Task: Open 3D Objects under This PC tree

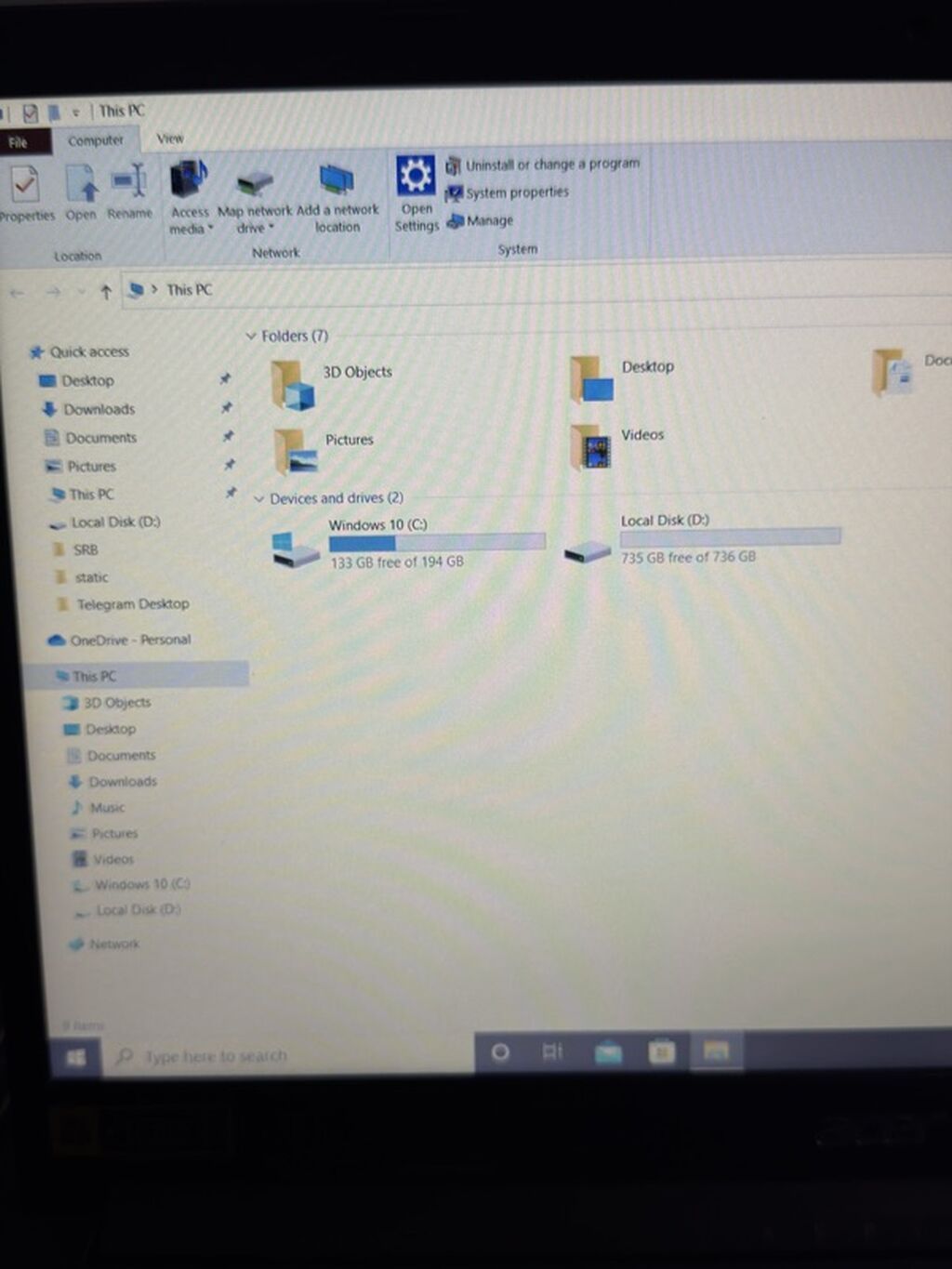Action: coord(116,703)
